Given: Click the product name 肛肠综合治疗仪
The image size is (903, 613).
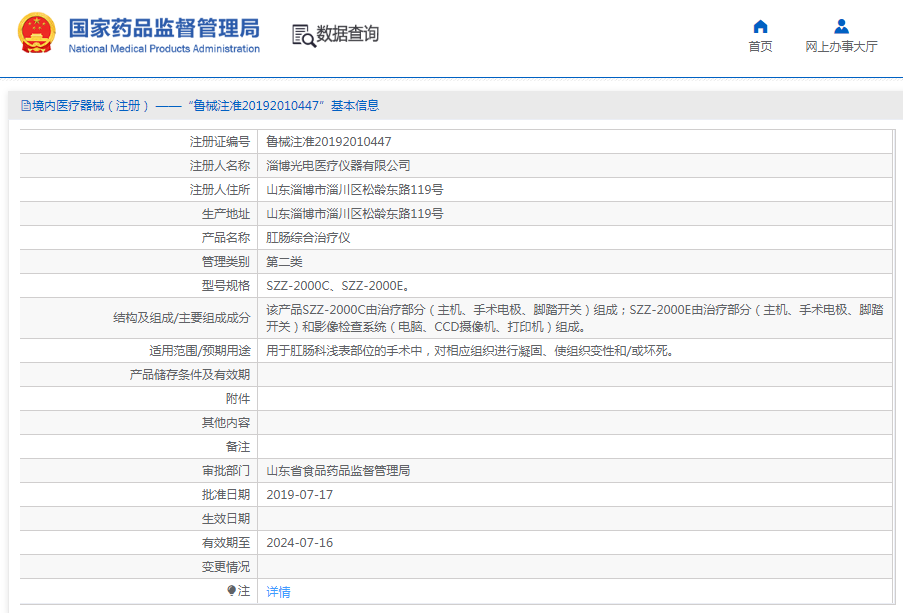Looking at the screenshot, I should coord(308,238).
